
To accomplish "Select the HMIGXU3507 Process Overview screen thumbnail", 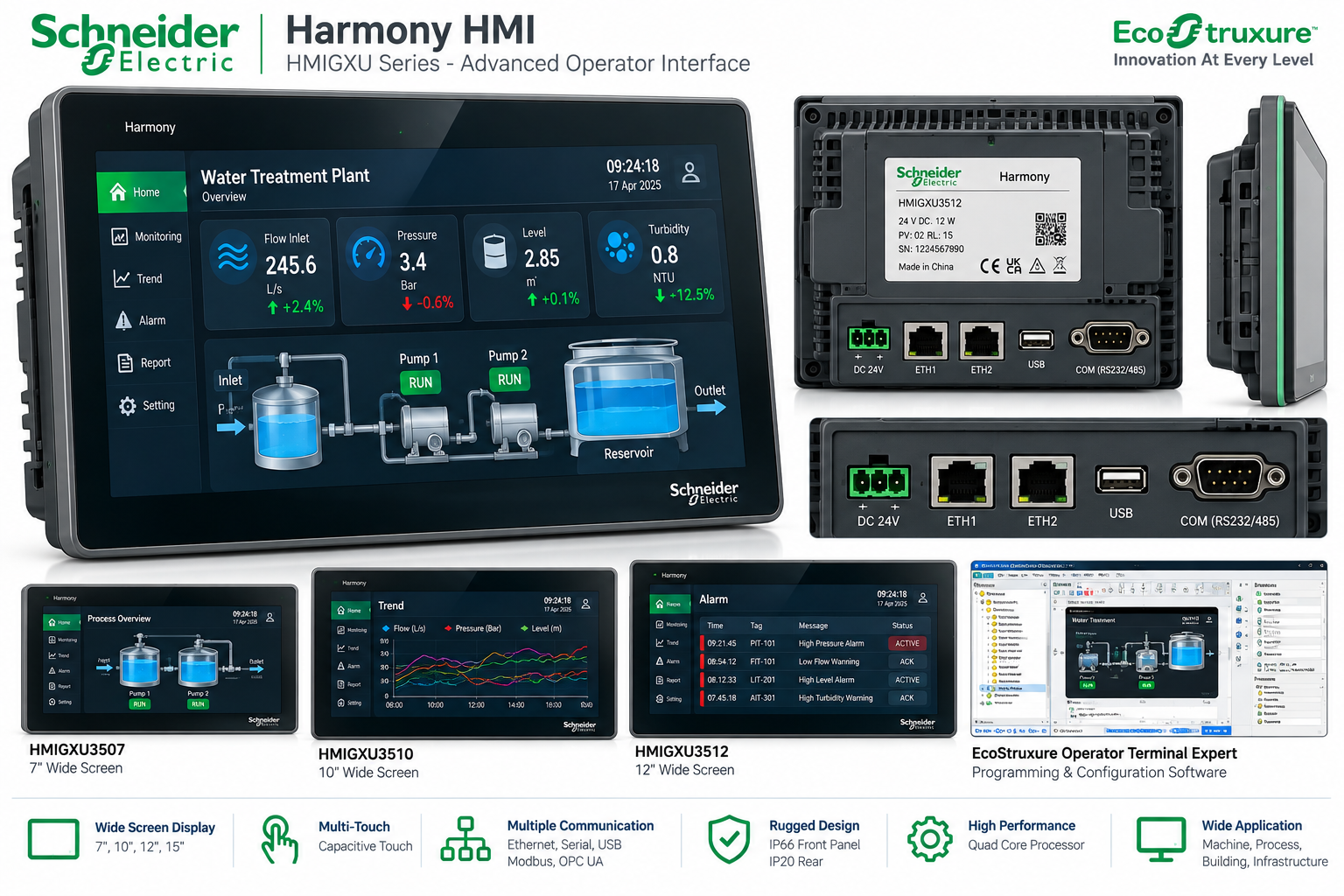I will tap(159, 659).
